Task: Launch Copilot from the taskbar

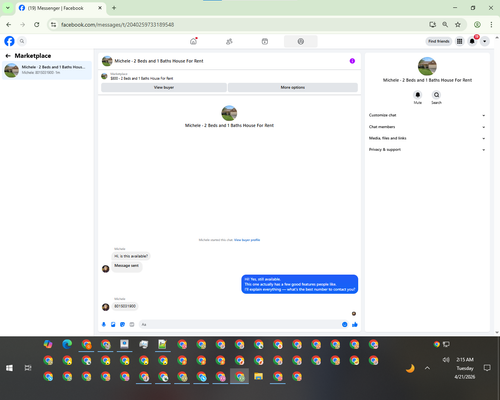Action: [48, 344]
